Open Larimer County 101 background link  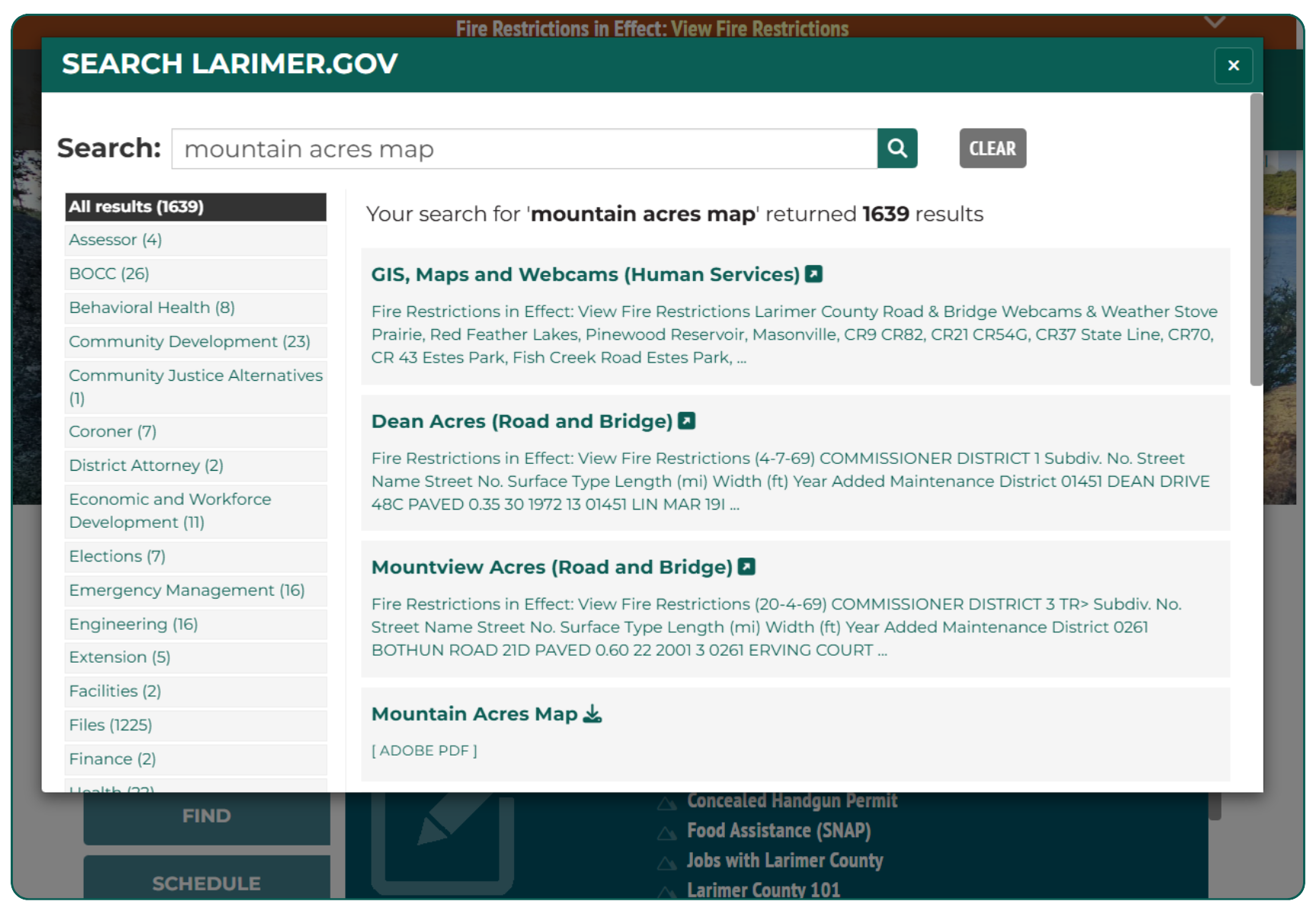click(x=763, y=890)
